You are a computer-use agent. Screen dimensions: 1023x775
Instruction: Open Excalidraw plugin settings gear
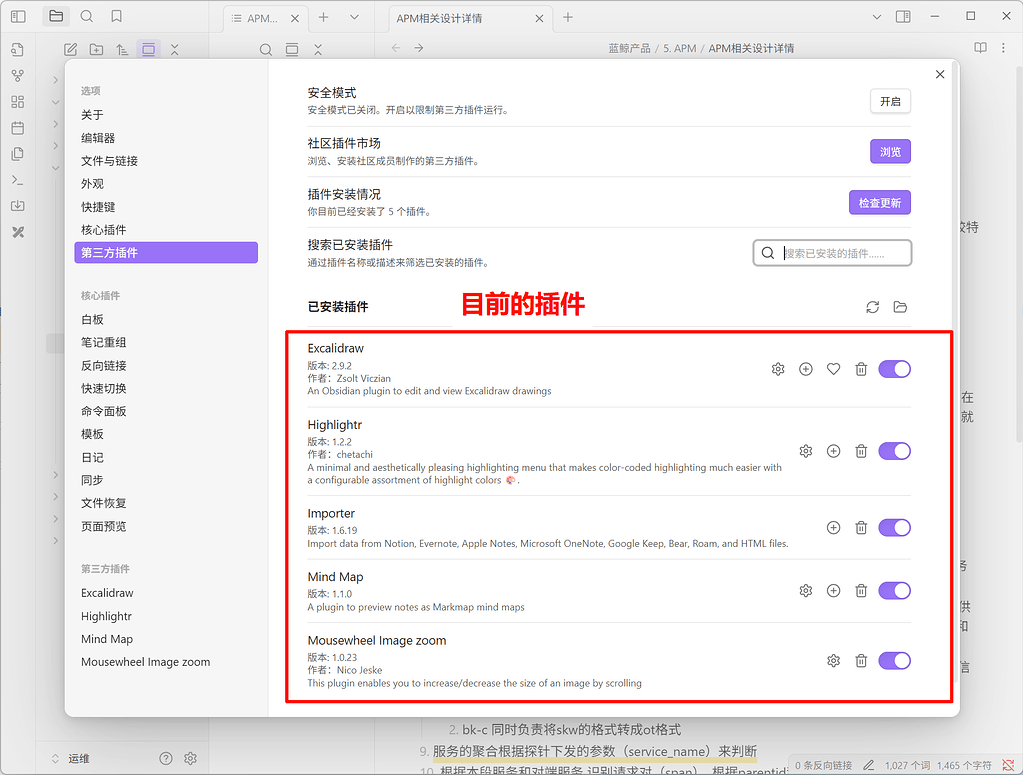pyautogui.click(x=778, y=369)
